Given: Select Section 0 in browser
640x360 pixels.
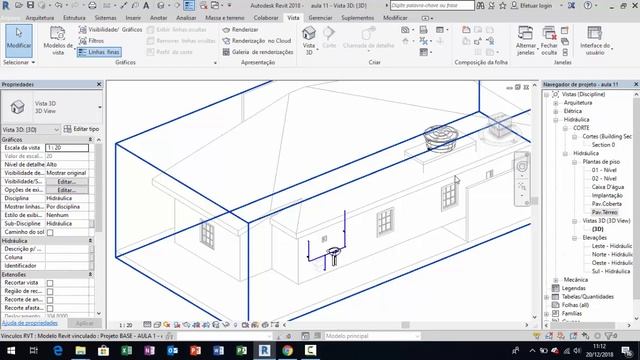Looking at the screenshot, I should tap(603, 145).
